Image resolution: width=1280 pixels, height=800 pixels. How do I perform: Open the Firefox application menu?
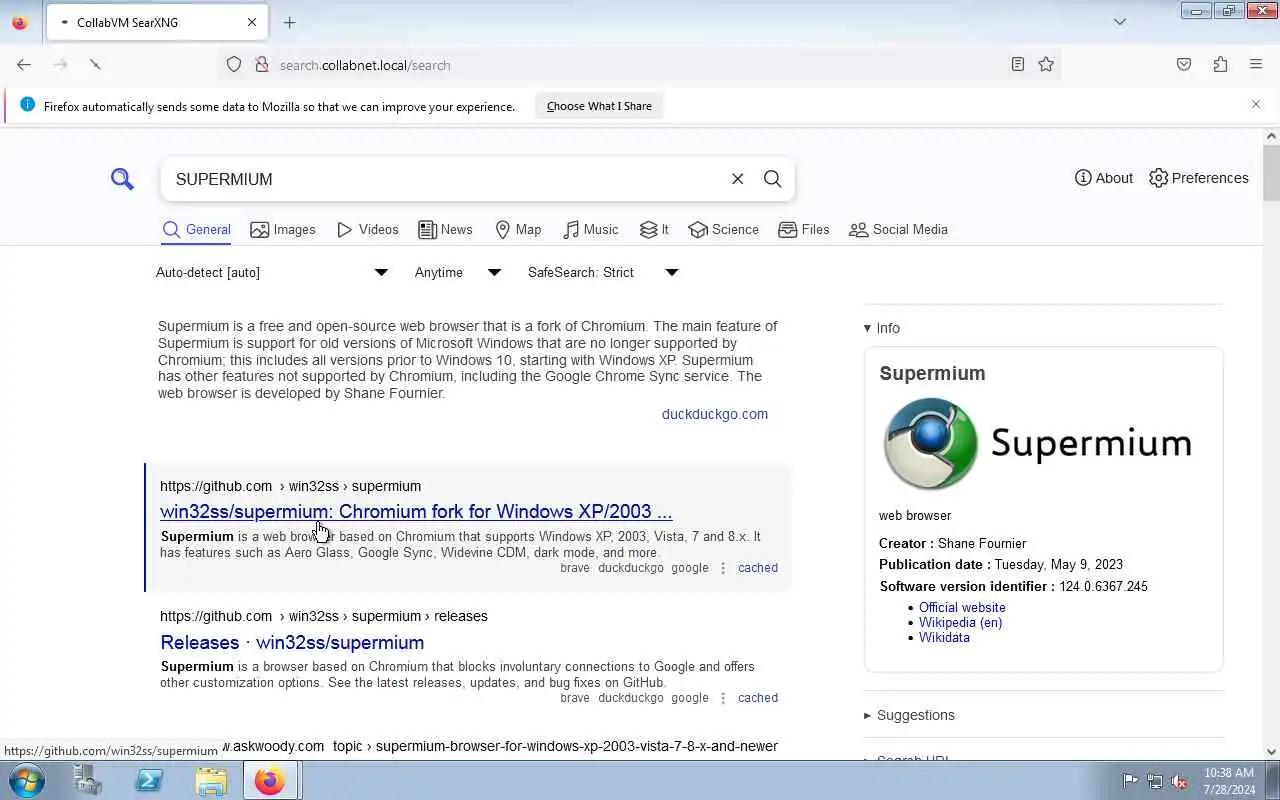(x=1256, y=64)
